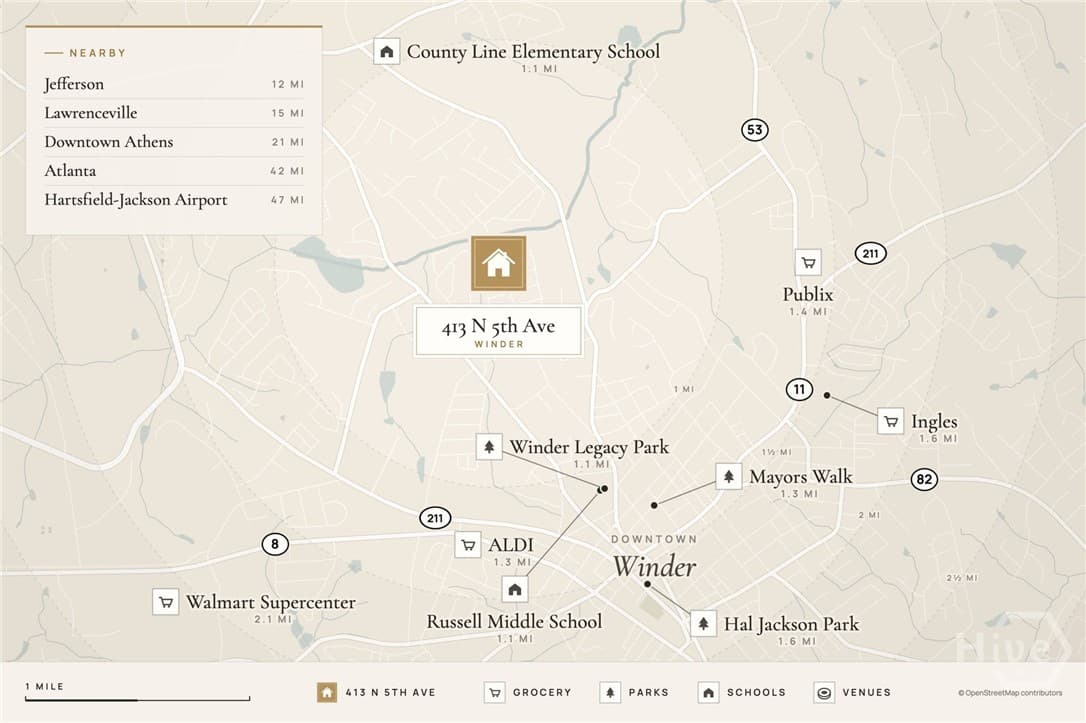Screen dimensions: 1086x723
Task: Click the Publix shopping cart icon
Action: coord(808,262)
